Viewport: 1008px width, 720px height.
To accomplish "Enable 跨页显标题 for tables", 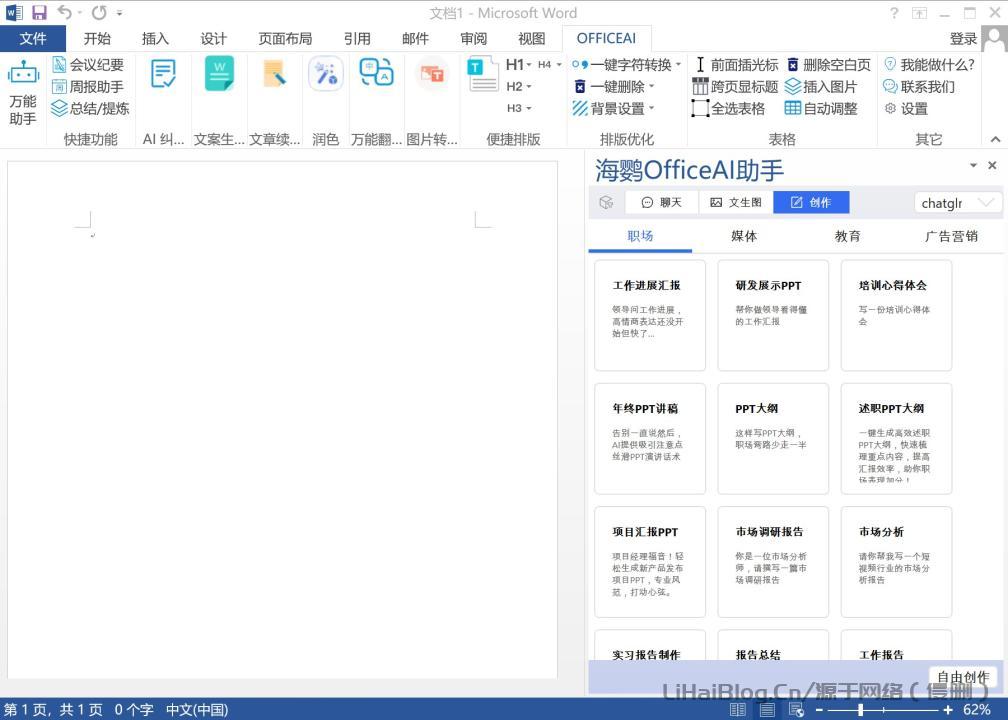I will (x=735, y=87).
